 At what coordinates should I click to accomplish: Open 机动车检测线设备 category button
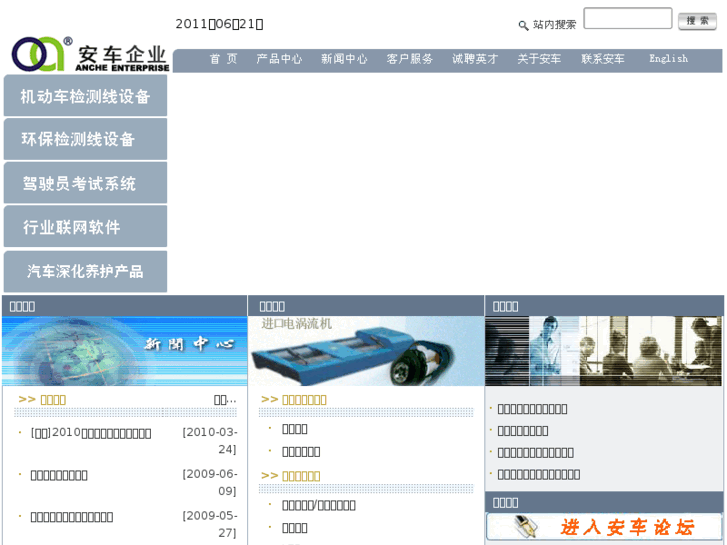click(x=85, y=96)
